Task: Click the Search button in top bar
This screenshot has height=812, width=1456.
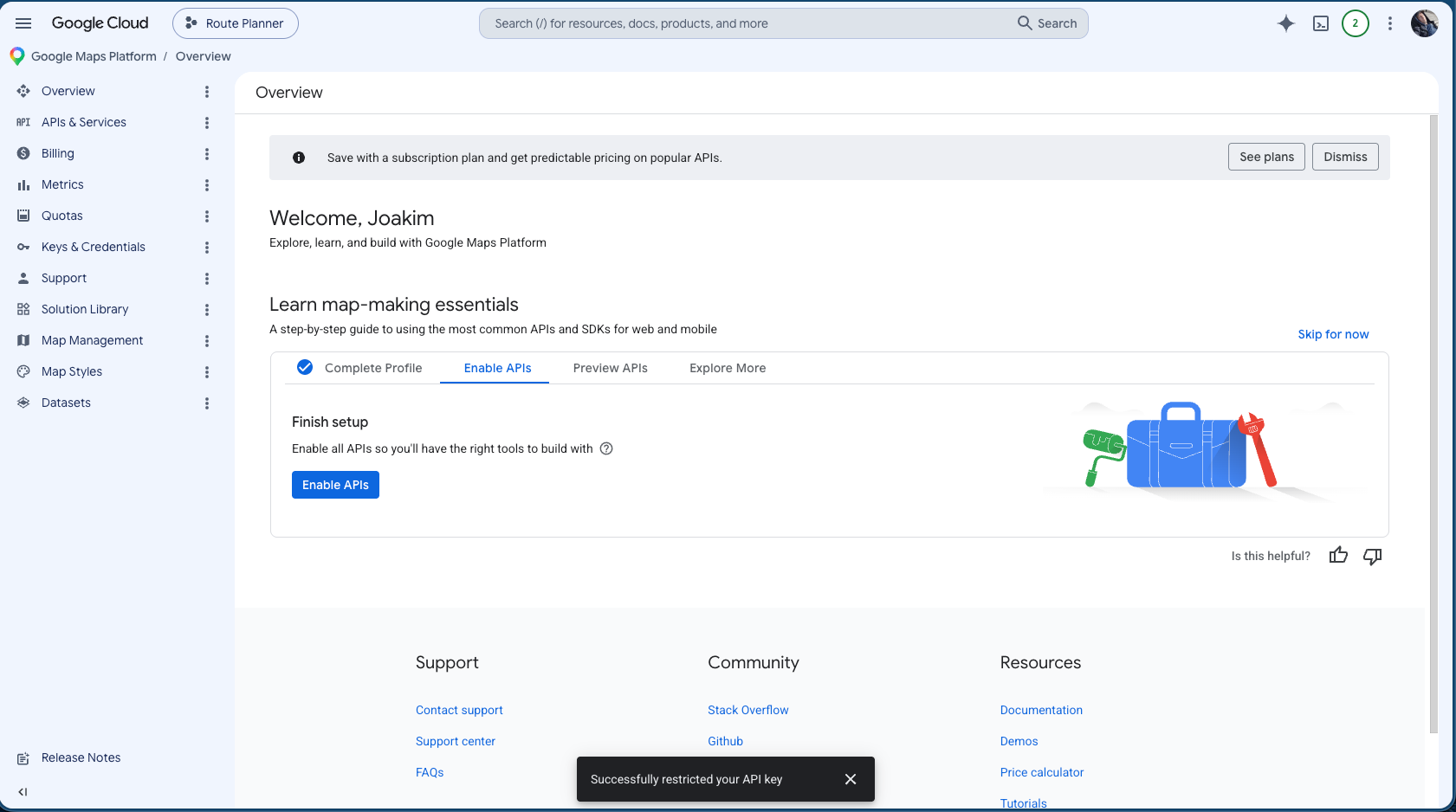Action: coord(1047,23)
